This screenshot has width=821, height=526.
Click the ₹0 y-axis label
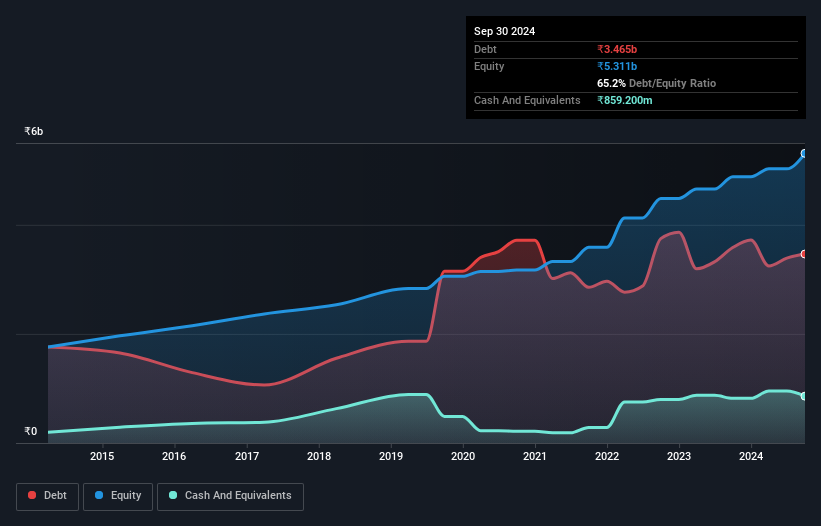tap(31, 431)
